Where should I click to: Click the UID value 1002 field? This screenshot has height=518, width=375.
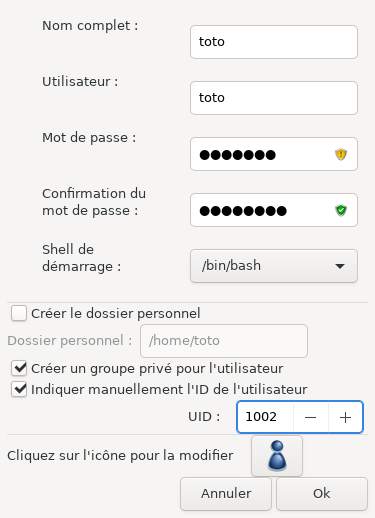[265, 417]
